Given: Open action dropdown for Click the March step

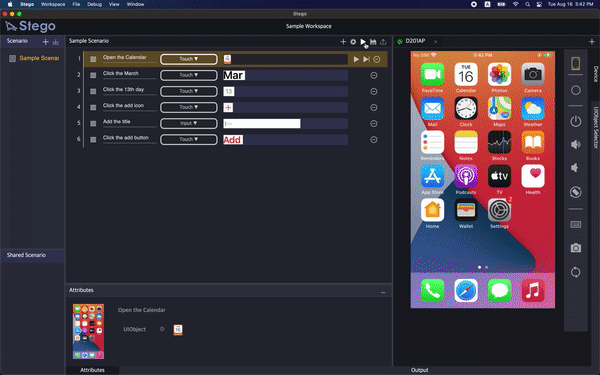Looking at the screenshot, I should (189, 75).
